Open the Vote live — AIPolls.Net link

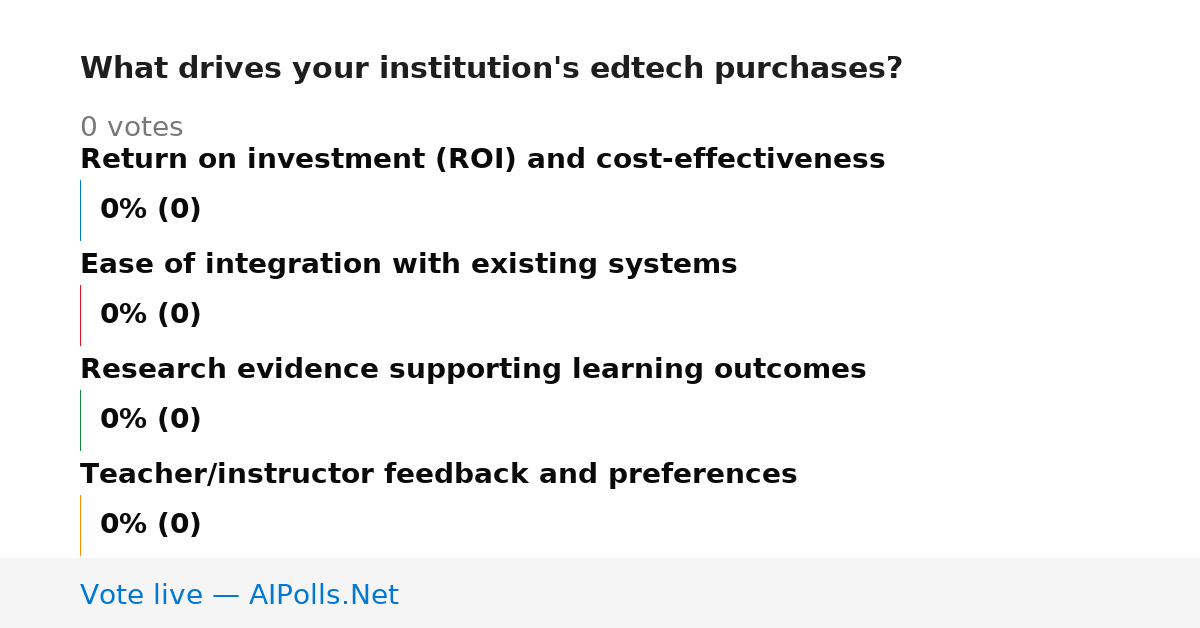(239, 596)
